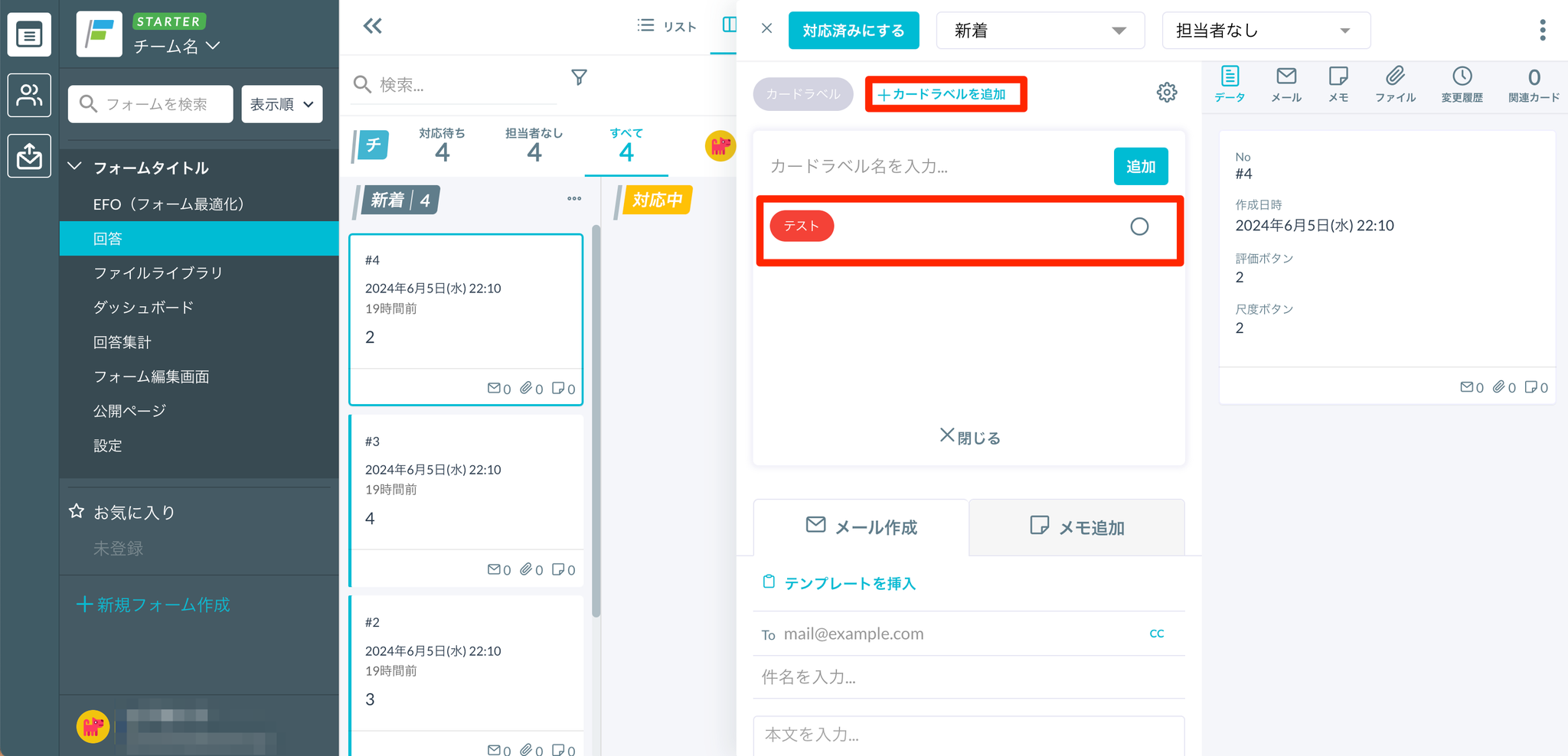Click the attachment count icon on card #3
1568x756 pixels.
click(526, 569)
